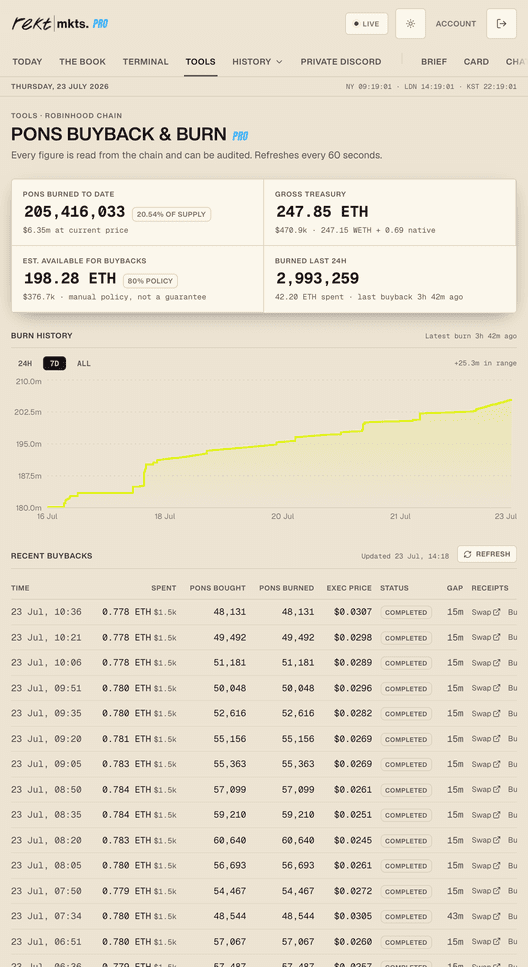Open the BRIEF link
The image size is (528, 967).
[x=434, y=62]
